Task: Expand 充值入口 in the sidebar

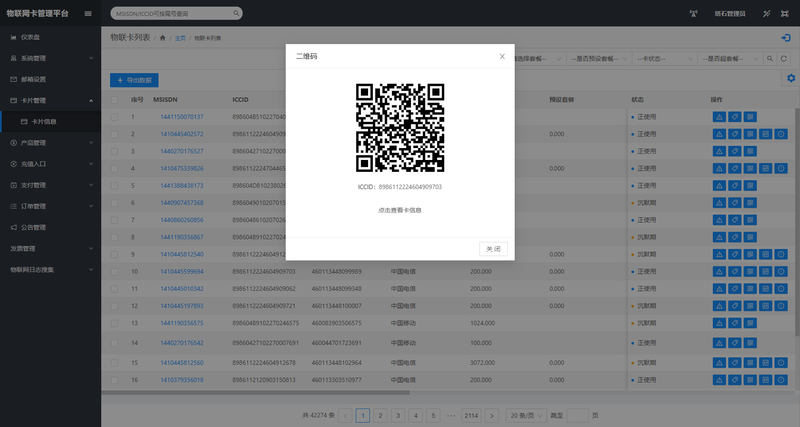Action: point(51,164)
